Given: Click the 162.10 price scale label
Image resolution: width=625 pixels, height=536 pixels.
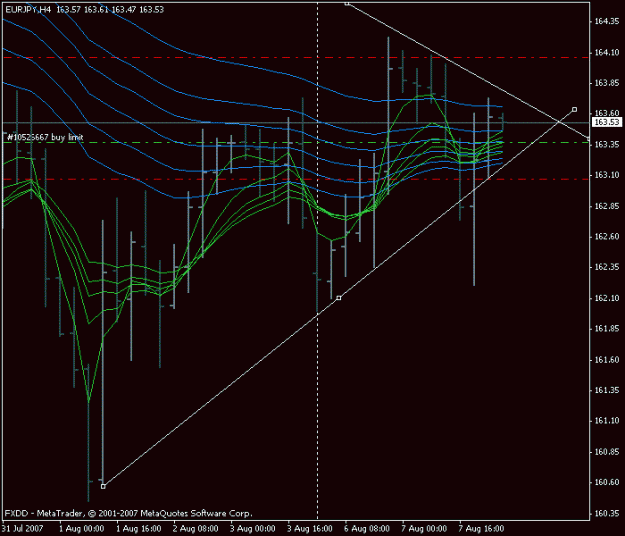Looking at the screenshot, I should (x=607, y=298).
